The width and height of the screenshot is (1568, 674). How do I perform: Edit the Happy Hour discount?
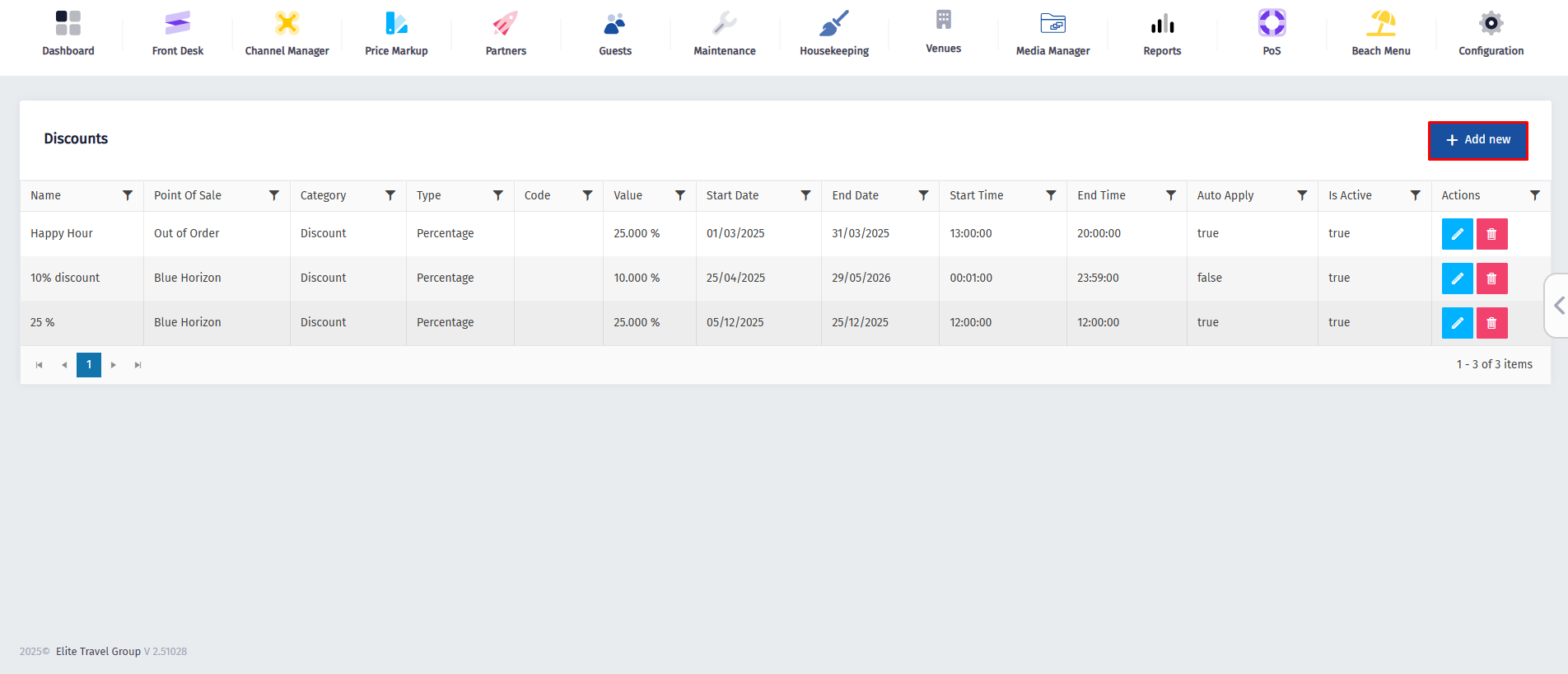1457,234
